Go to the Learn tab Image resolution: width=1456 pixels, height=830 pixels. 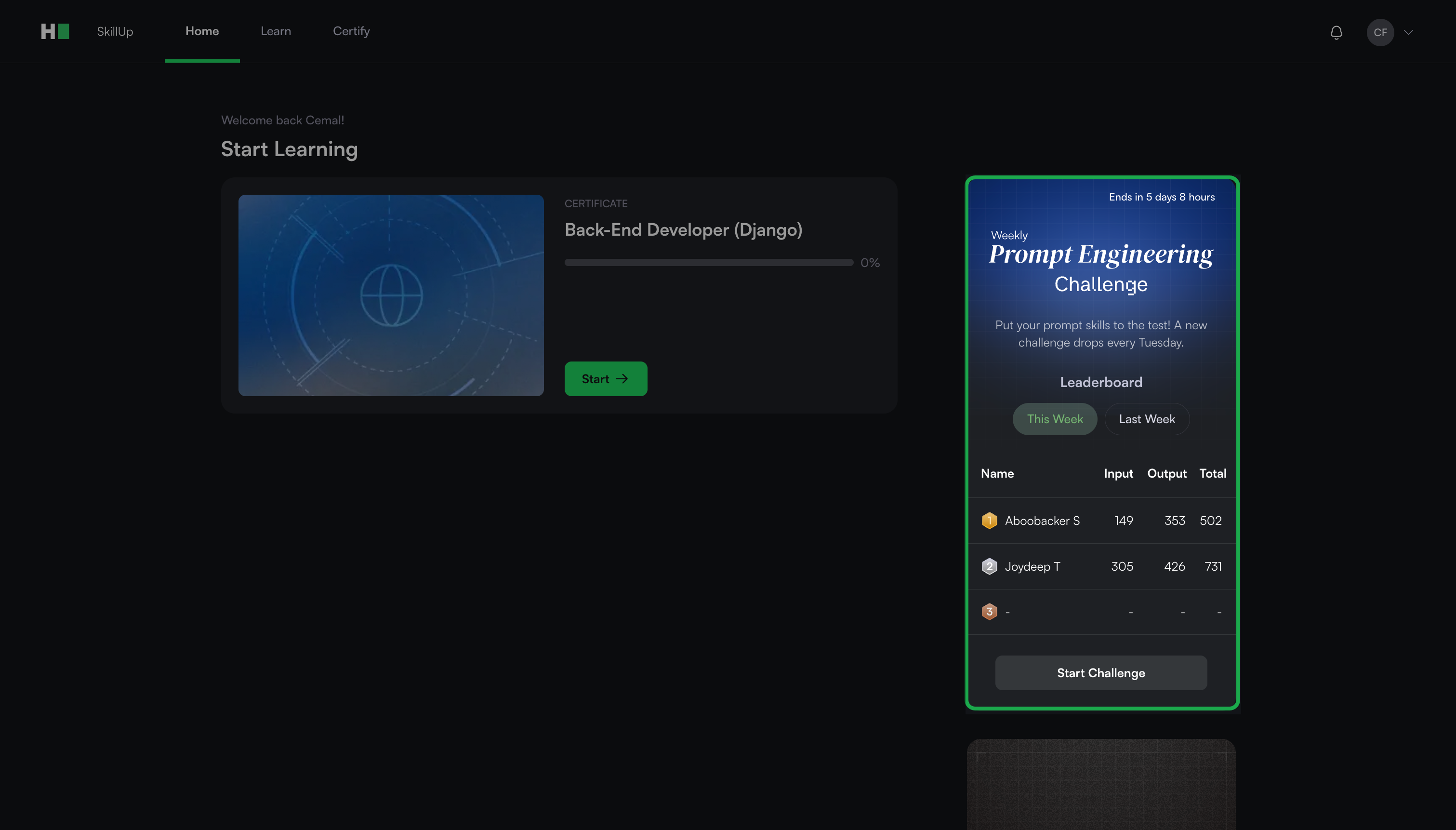[276, 31]
